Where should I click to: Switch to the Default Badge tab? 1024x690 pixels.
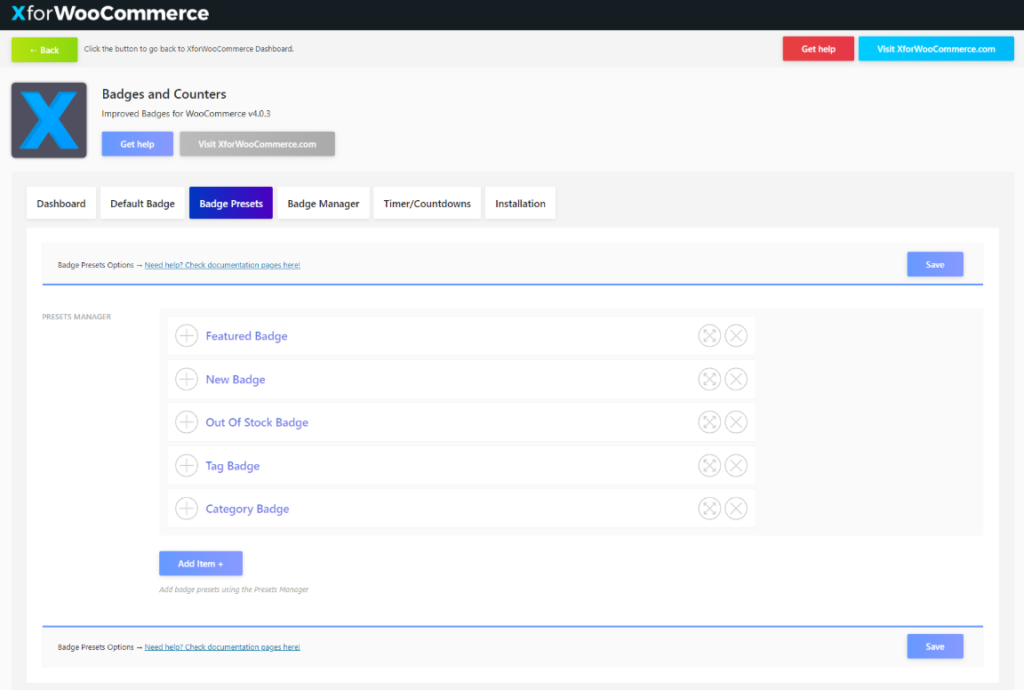tap(142, 203)
